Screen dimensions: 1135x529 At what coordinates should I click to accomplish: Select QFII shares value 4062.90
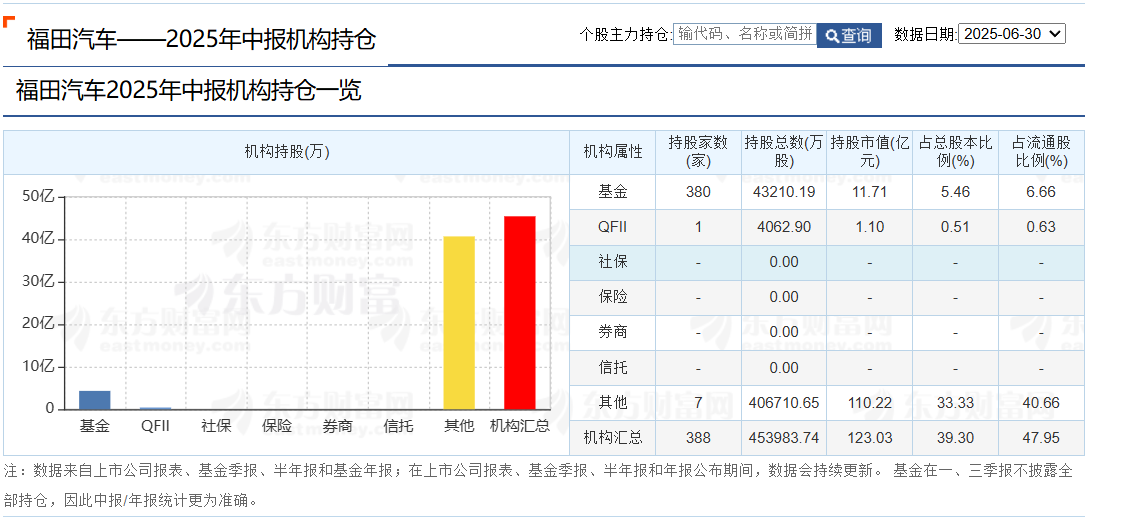pos(784,227)
